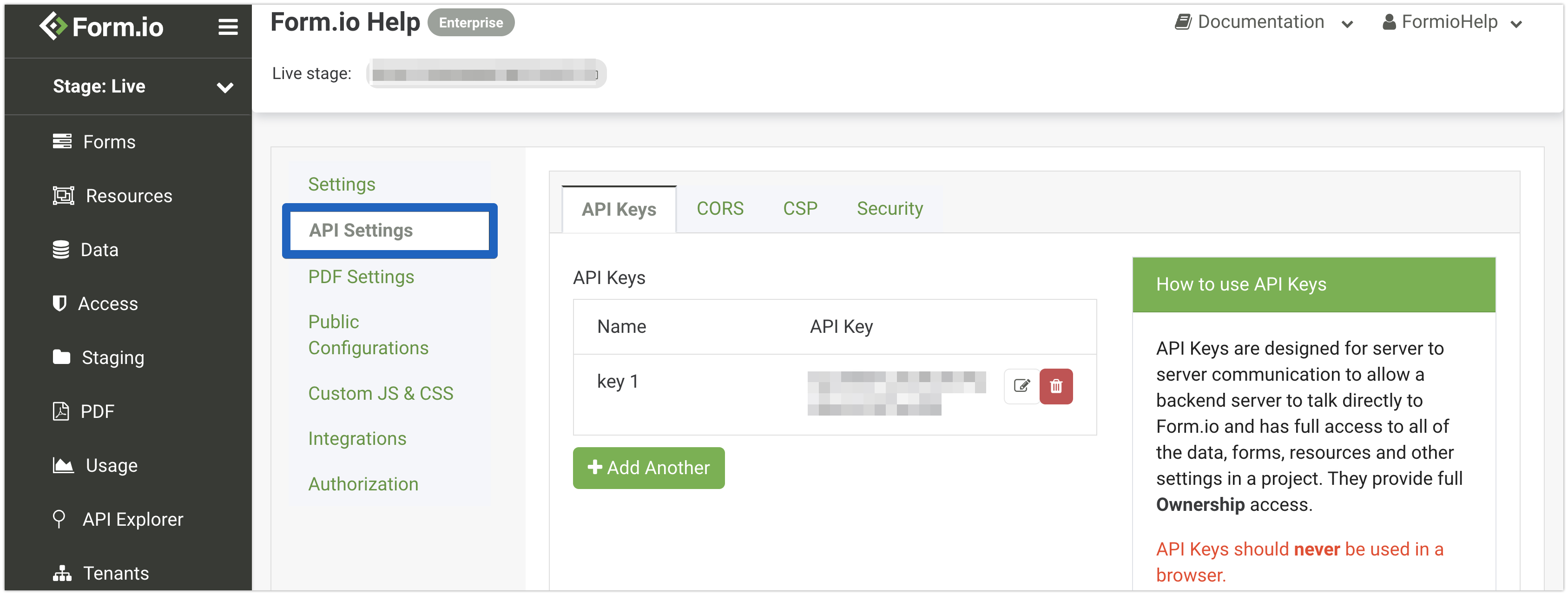The width and height of the screenshot is (1568, 595).
Task: Click the hamburger menu icon
Action: click(x=228, y=27)
